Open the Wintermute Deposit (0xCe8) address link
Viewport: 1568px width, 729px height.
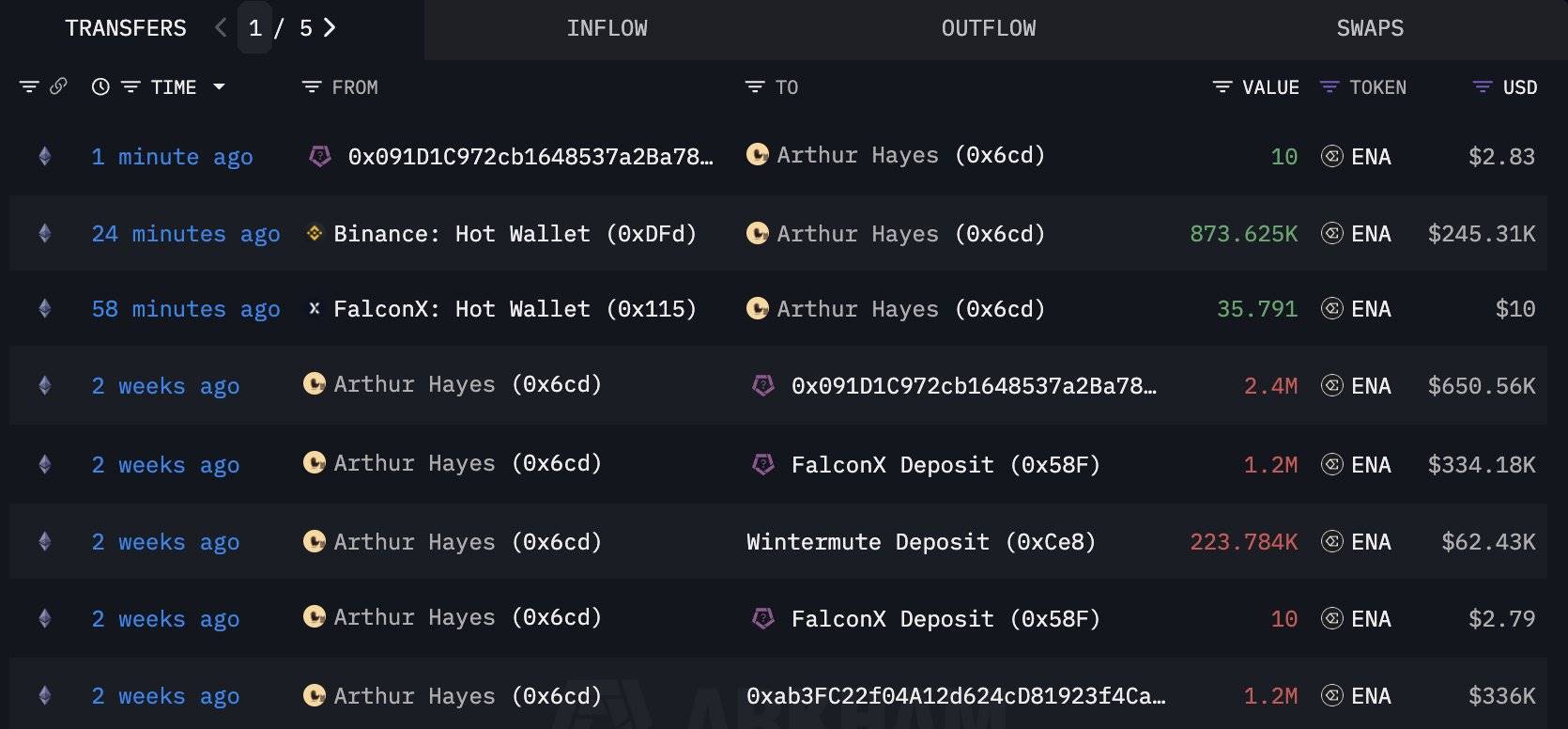coord(920,542)
